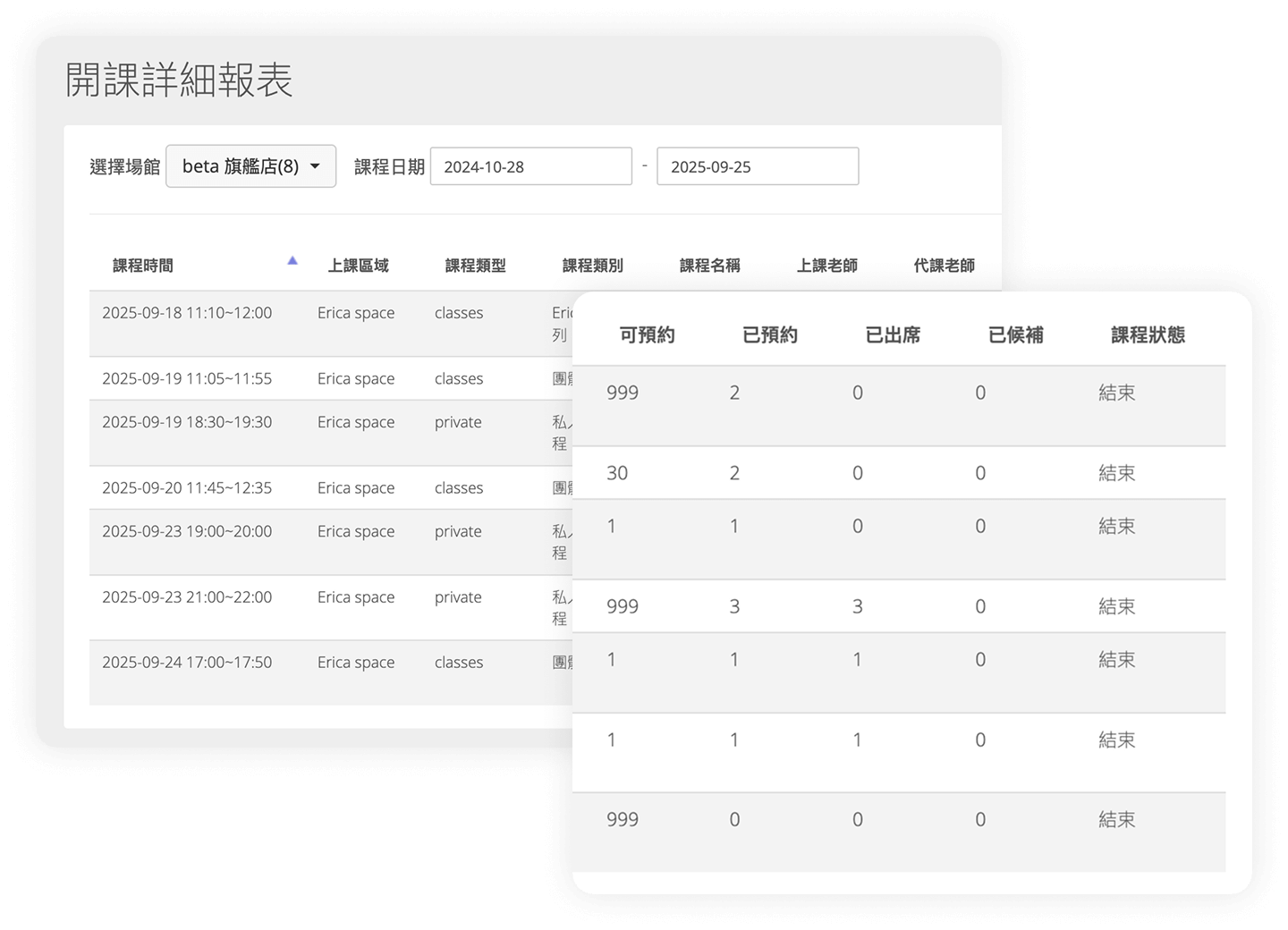Click the 課程類別 column header
The height and width of the screenshot is (930, 1288).
[x=591, y=265]
